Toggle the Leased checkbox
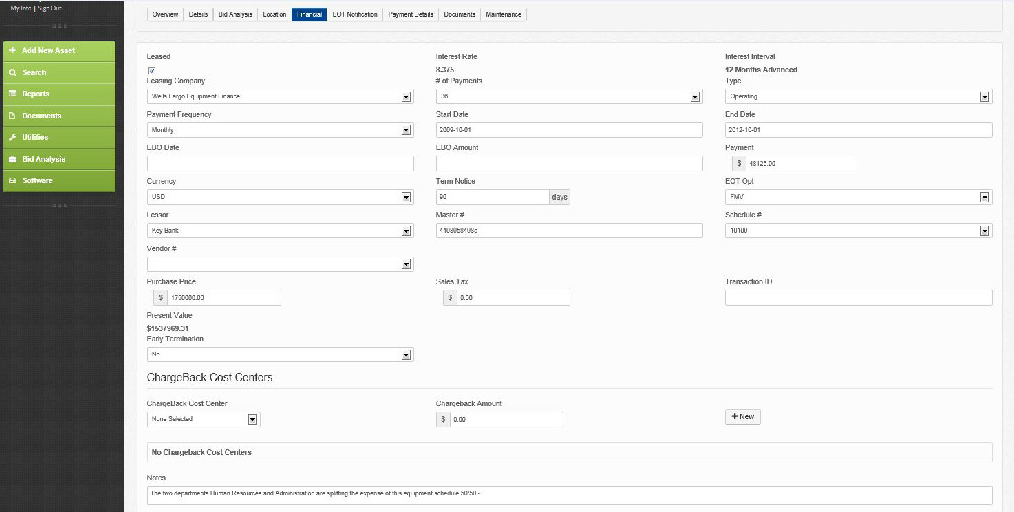 [x=151, y=70]
